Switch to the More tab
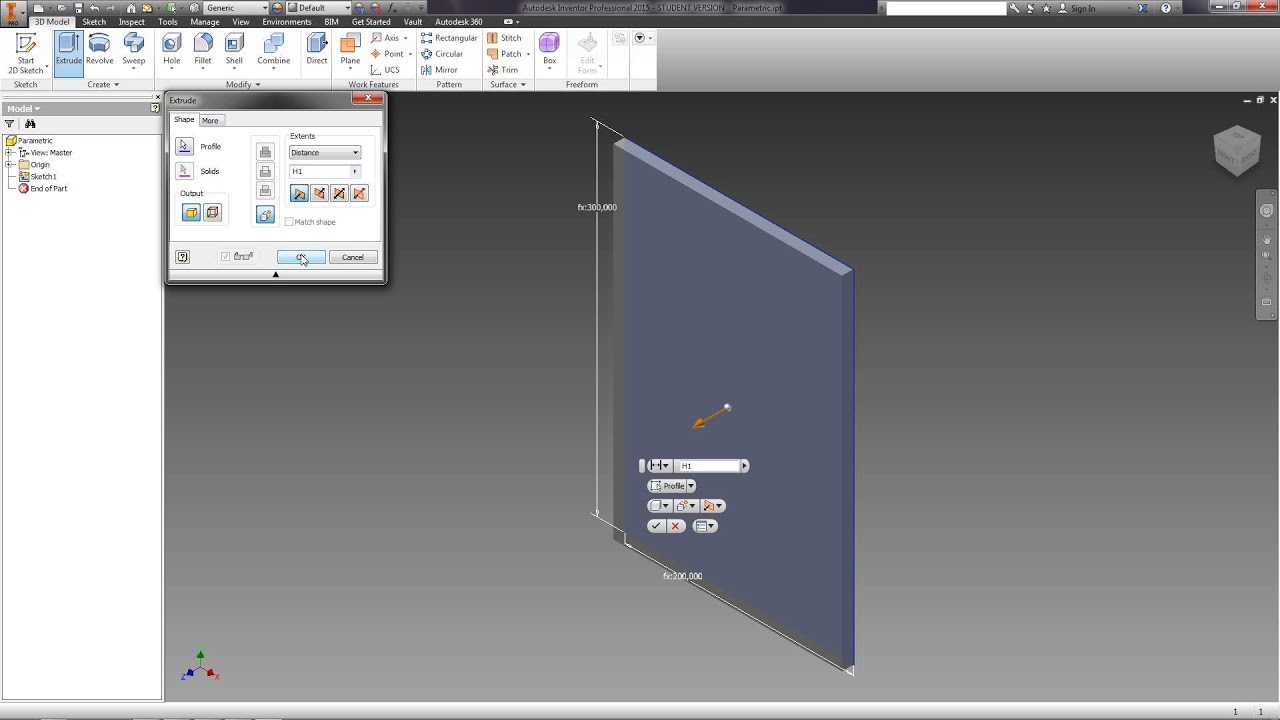Image resolution: width=1280 pixels, height=720 pixels. coord(210,120)
